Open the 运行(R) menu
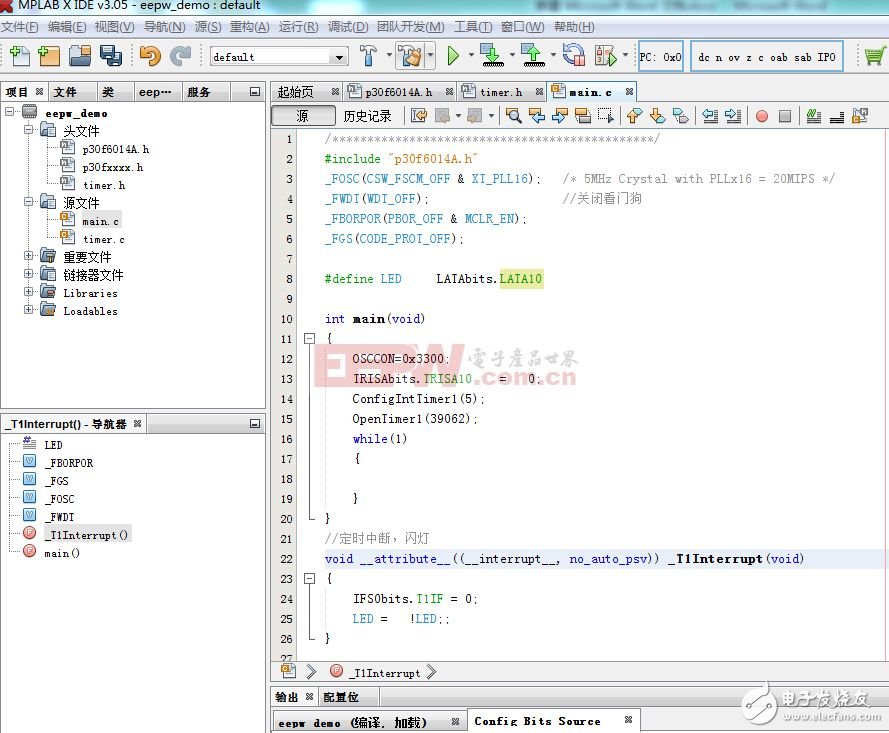The width and height of the screenshot is (889, 733). point(298,27)
